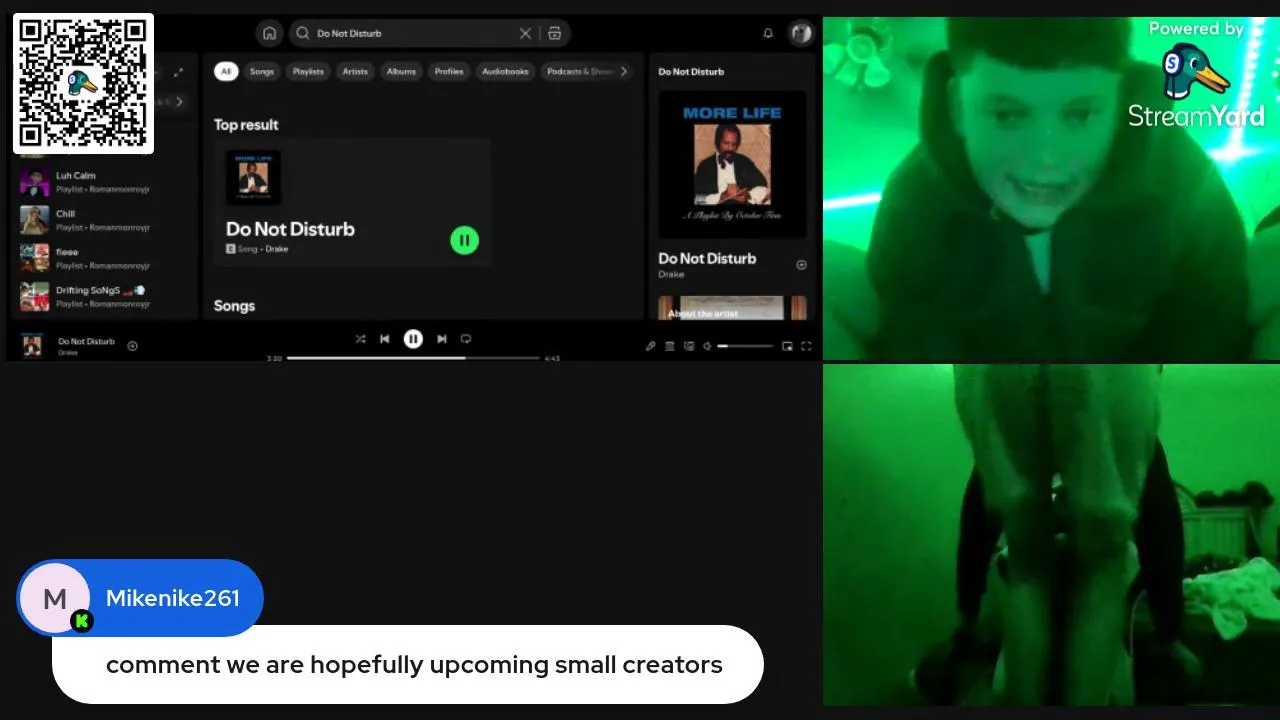Open the notifications bell
Viewport: 1280px width, 720px height.
pos(768,33)
